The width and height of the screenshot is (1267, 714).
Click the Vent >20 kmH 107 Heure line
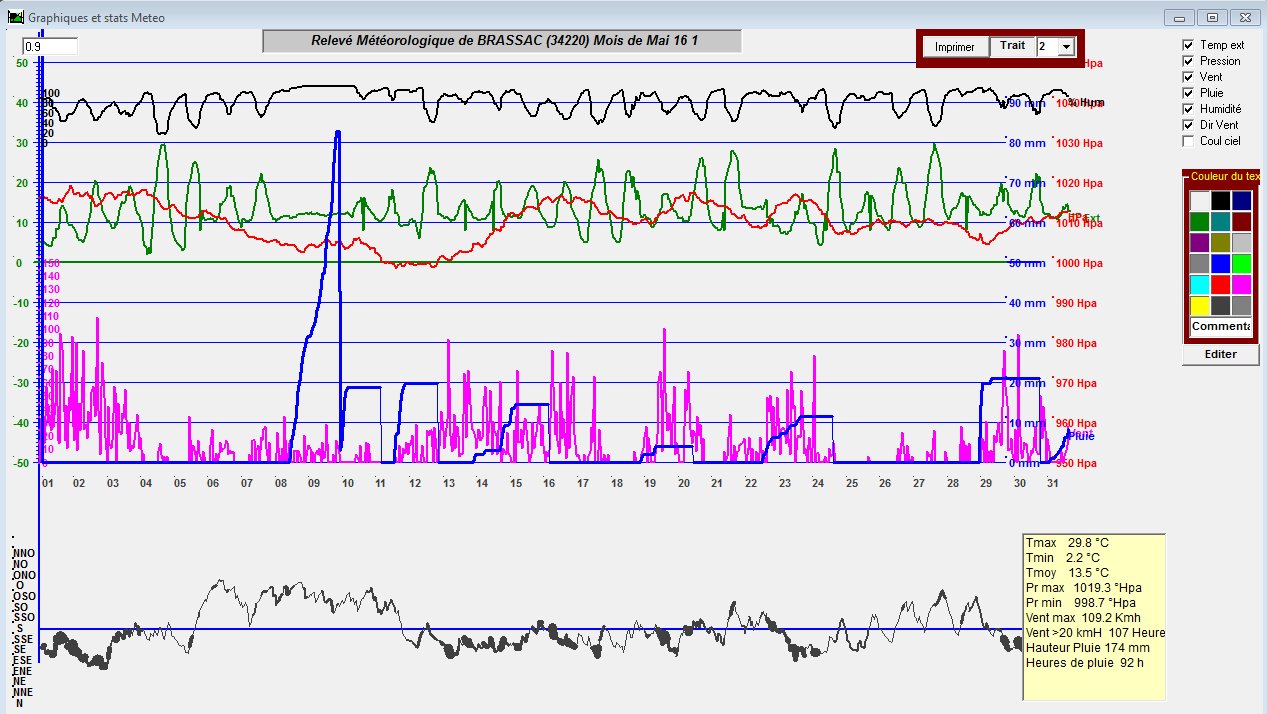point(1095,633)
